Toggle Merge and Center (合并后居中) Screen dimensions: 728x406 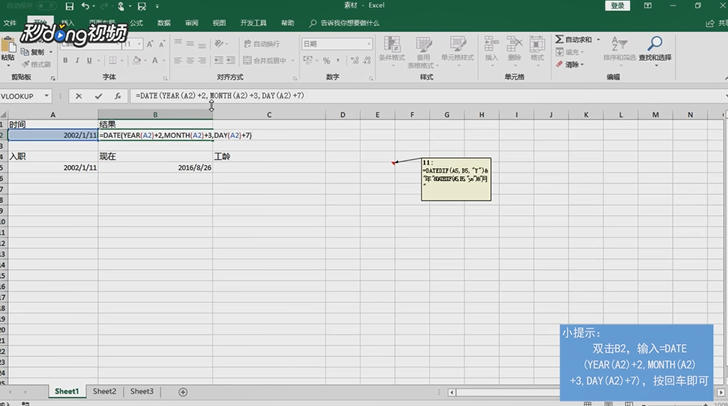[x=265, y=60]
